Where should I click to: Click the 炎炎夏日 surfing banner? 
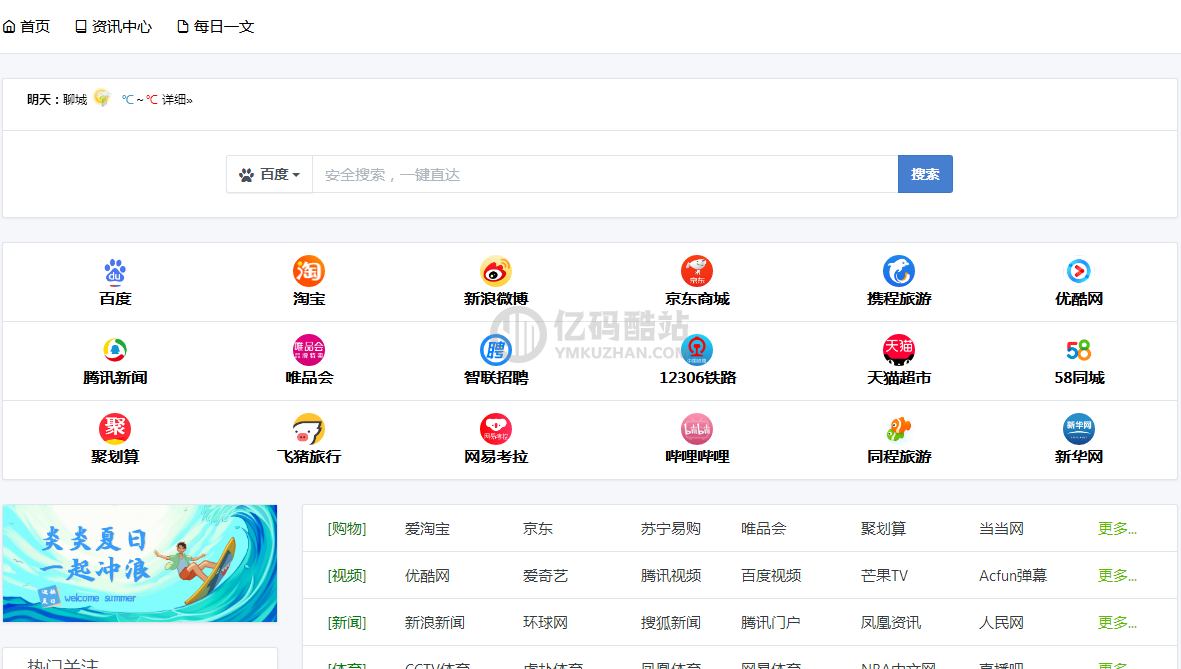coord(140,564)
